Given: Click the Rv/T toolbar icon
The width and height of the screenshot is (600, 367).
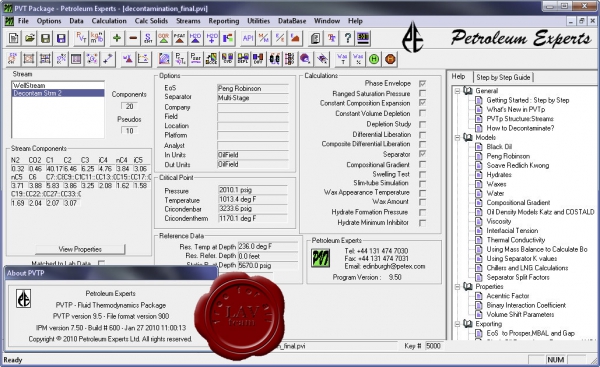Looking at the screenshot, I should tap(81, 38).
